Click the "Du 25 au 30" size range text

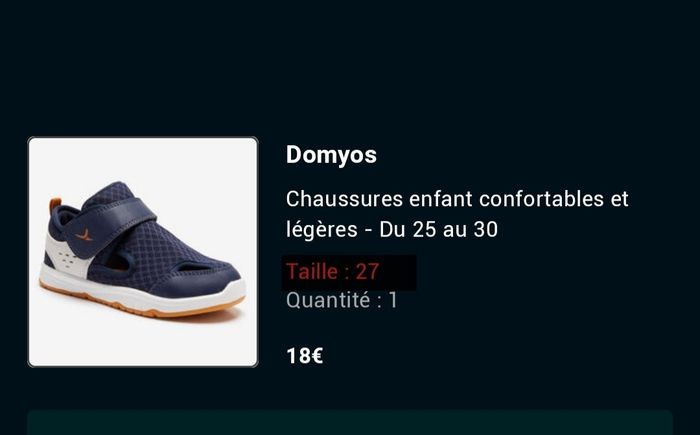(438, 230)
